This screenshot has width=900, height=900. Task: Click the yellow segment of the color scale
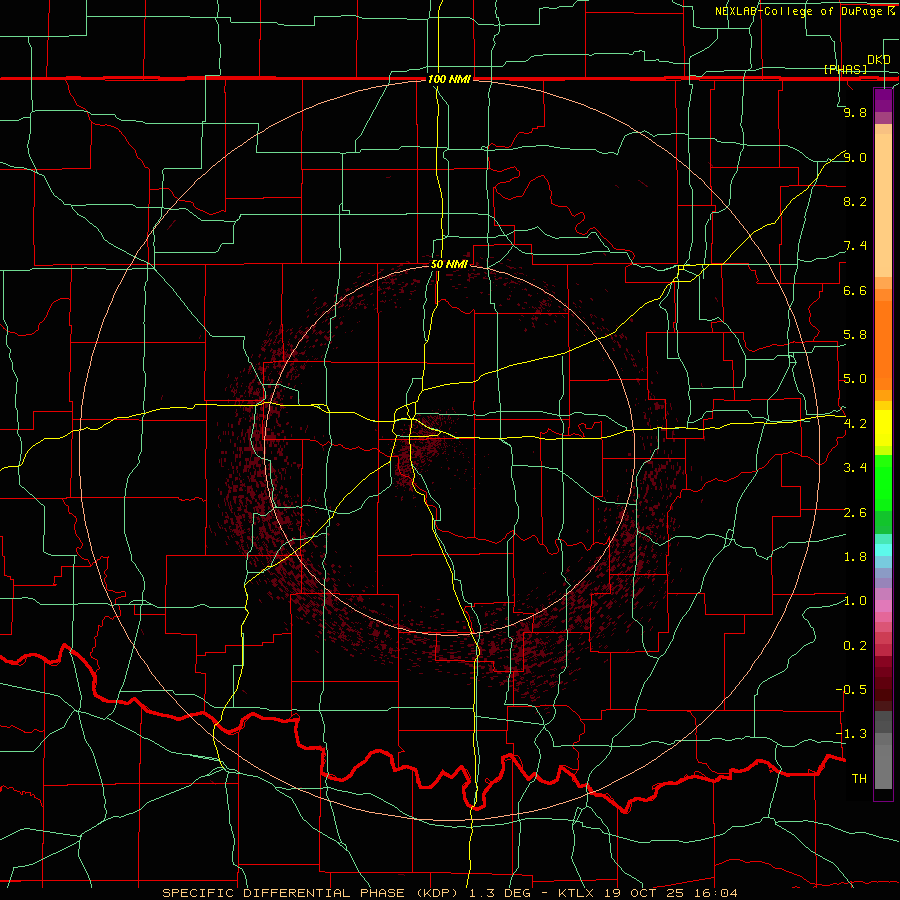(x=883, y=428)
